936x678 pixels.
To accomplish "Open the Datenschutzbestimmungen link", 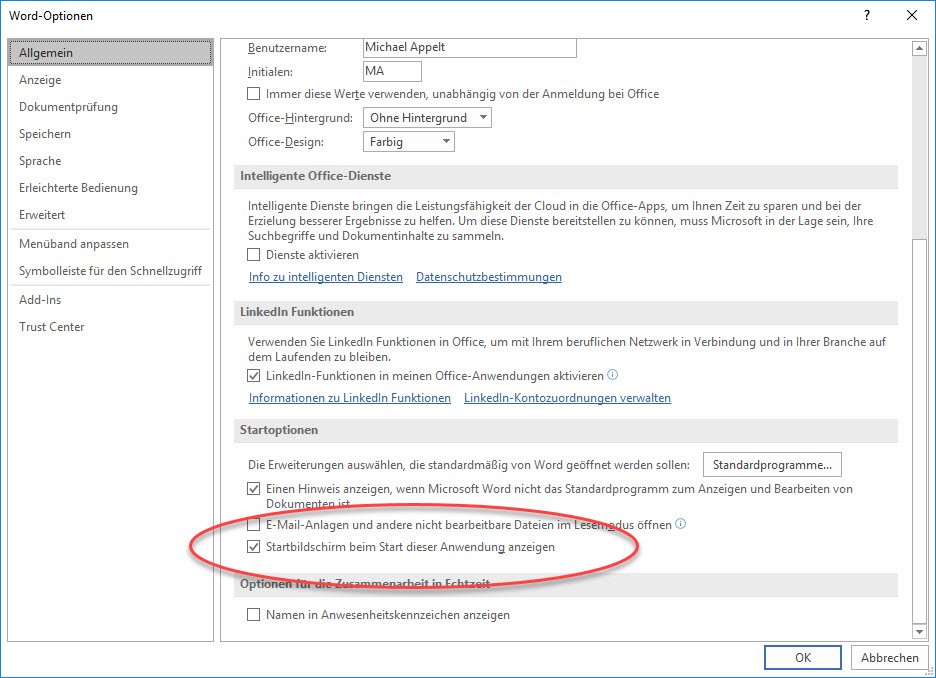I will pyautogui.click(x=488, y=277).
